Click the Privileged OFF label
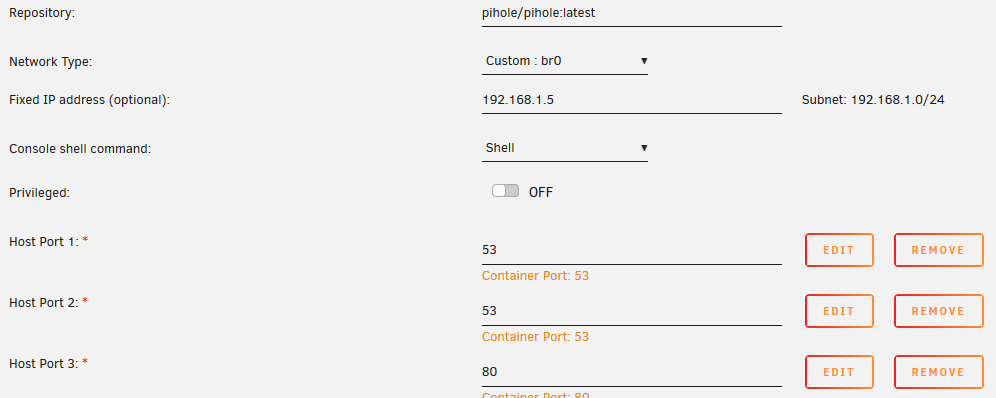This screenshot has width=996, height=398. (x=541, y=192)
